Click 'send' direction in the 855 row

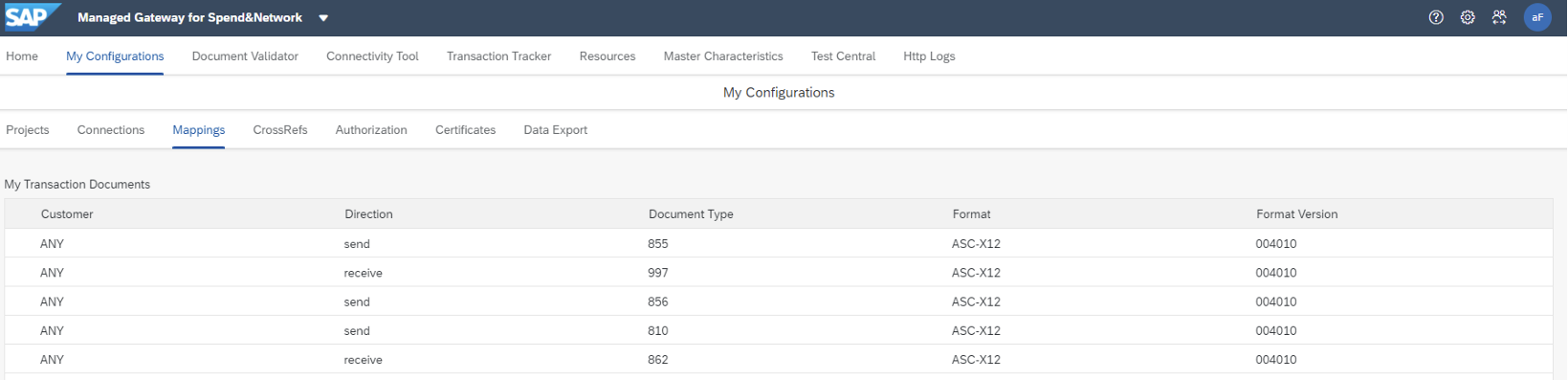(357, 244)
